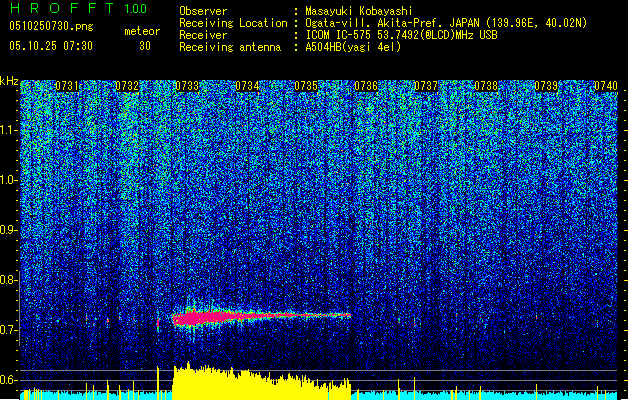
Task: Select the filename 0510250730.png
Action: [51, 26]
